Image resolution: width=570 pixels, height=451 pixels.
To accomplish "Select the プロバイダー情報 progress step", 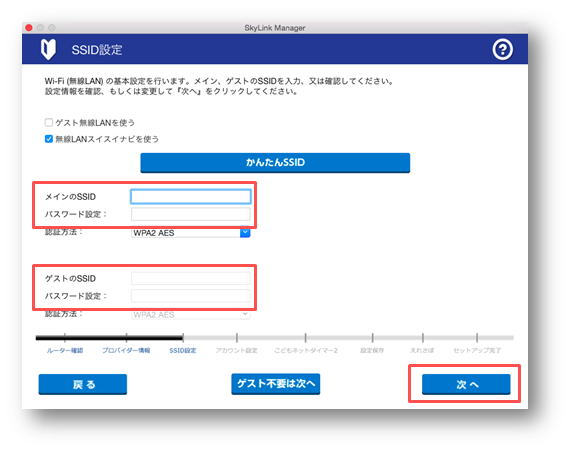I will coord(126,350).
